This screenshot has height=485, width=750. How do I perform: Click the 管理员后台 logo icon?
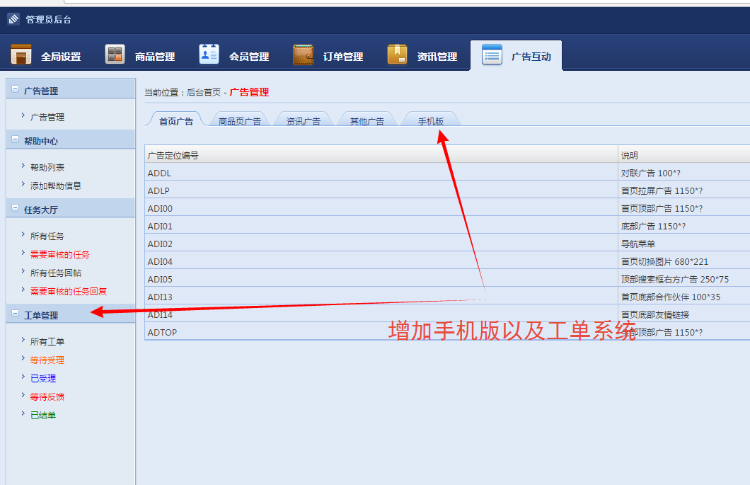click(13, 19)
